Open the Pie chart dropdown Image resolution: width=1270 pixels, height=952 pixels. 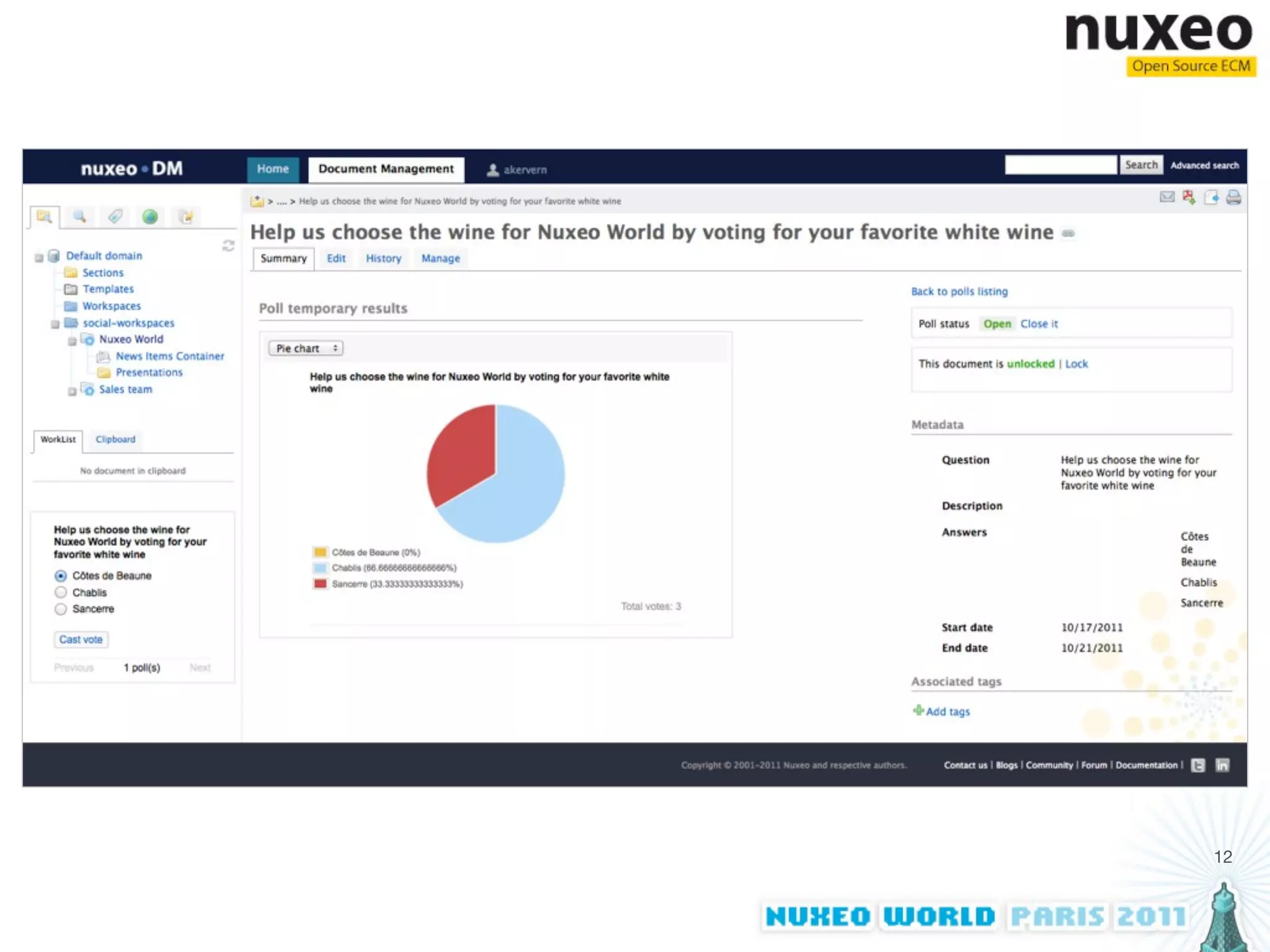point(306,348)
